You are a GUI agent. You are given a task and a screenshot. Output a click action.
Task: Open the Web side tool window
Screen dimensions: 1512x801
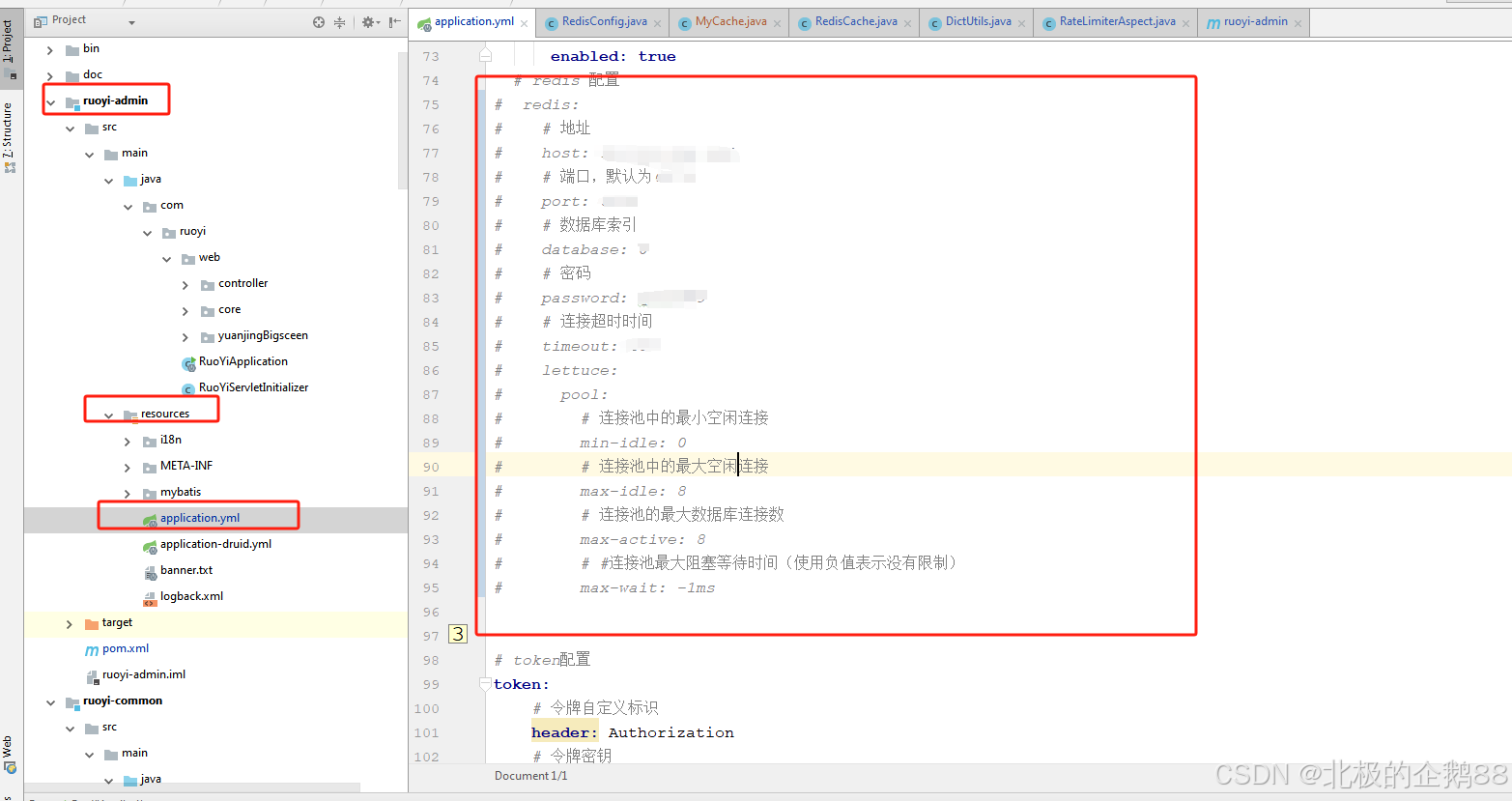point(9,755)
